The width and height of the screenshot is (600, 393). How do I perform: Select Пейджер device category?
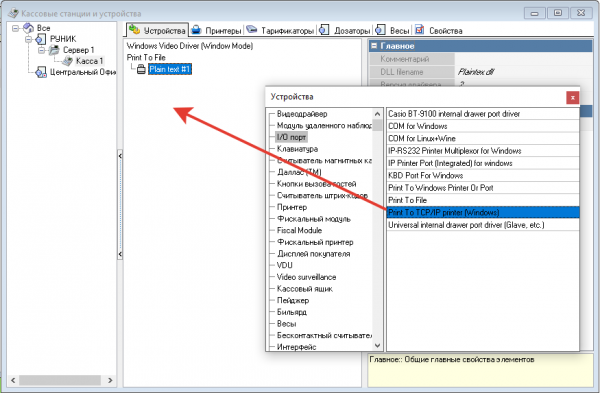293,300
